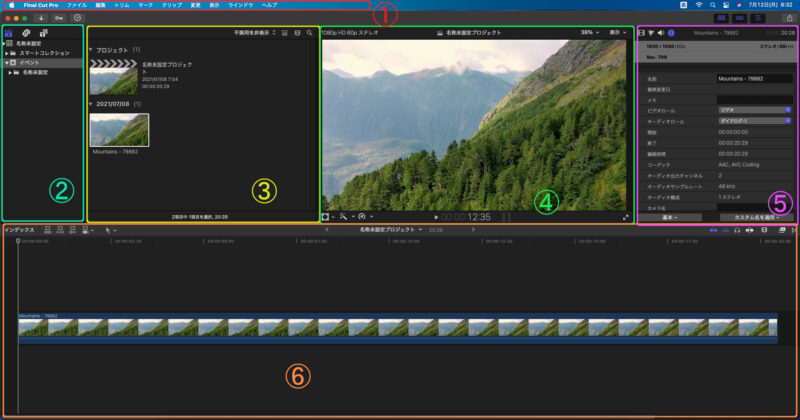Click the インデックス timeline index button
Screen dimensions: 800x420
pyautogui.click(x=18, y=229)
